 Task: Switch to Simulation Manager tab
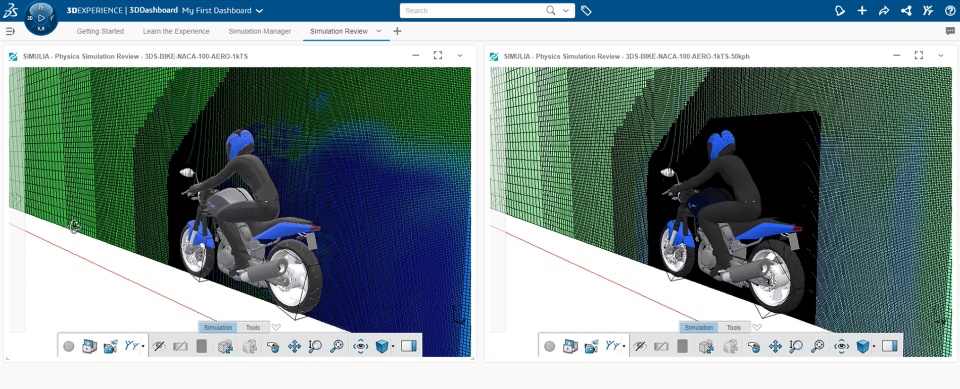[260, 31]
